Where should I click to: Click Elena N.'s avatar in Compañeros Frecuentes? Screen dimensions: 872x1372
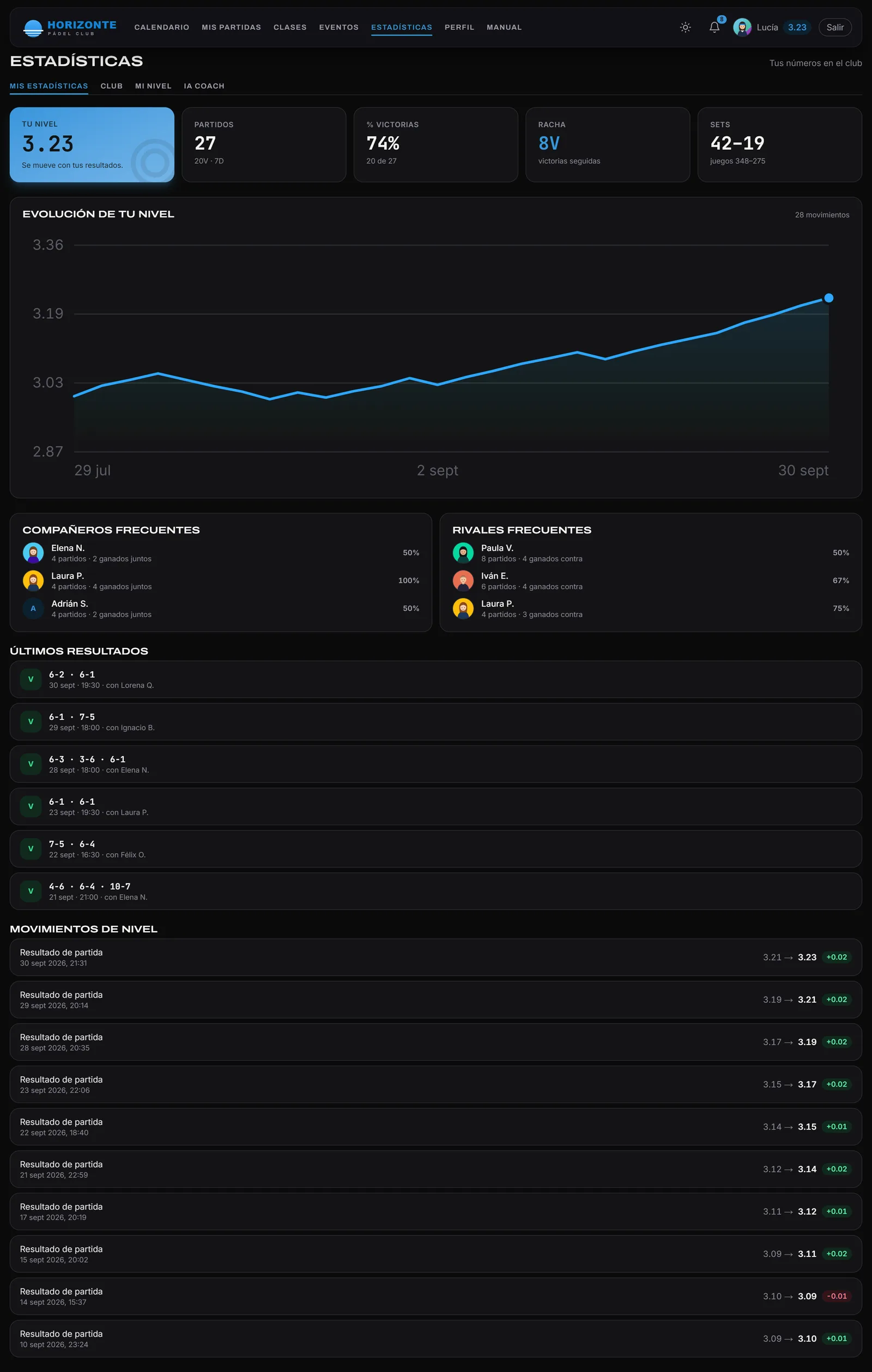point(33,553)
